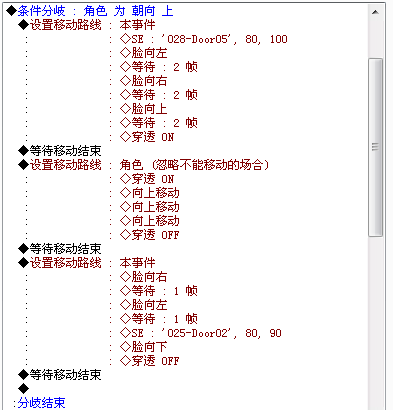The image size is (393, 410).
Task: Click the vertical scrollbar thumb
Action: 375,147
